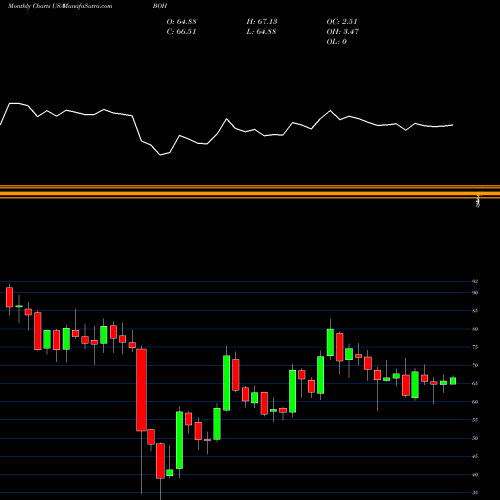Select the '40' price axis label
This screenshot has width=500, height=500.
click(475, 475)
